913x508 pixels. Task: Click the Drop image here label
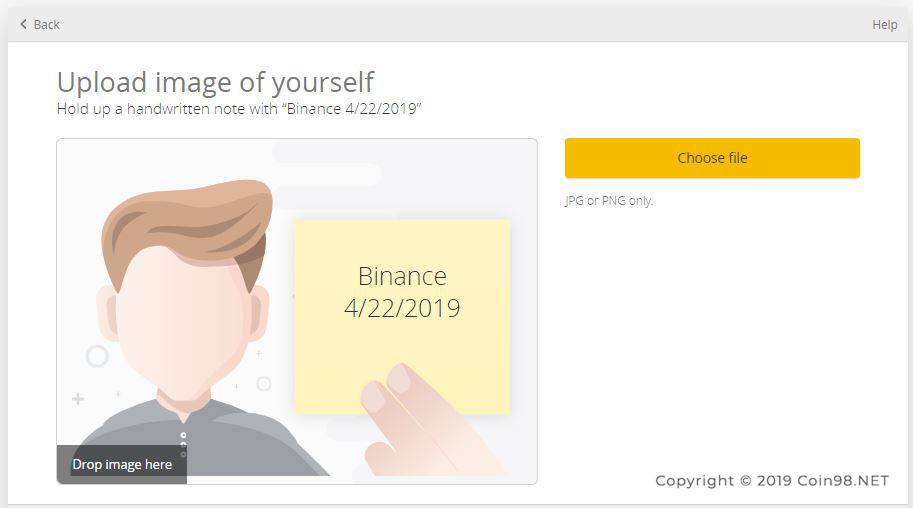122,464
